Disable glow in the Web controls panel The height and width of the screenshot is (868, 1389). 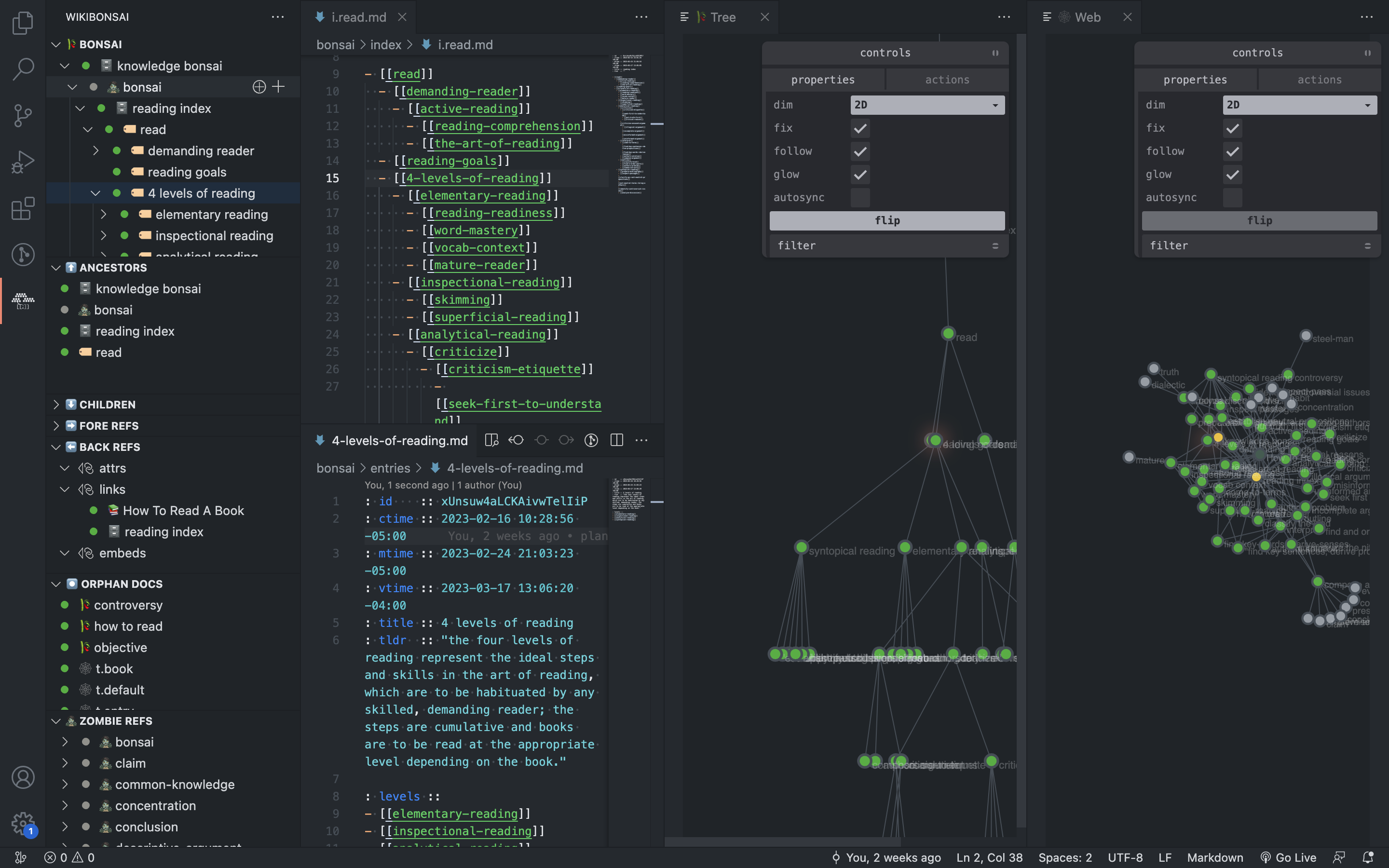tap(1232, 175)
